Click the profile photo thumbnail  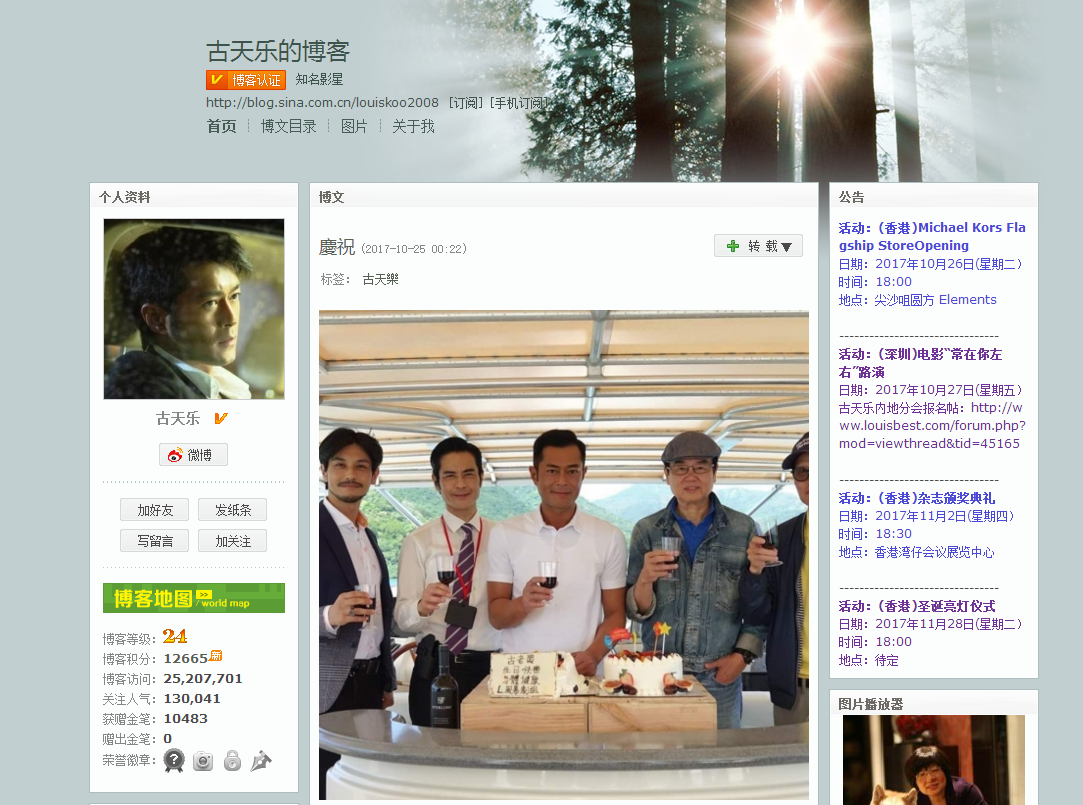[x=194, y=309]
